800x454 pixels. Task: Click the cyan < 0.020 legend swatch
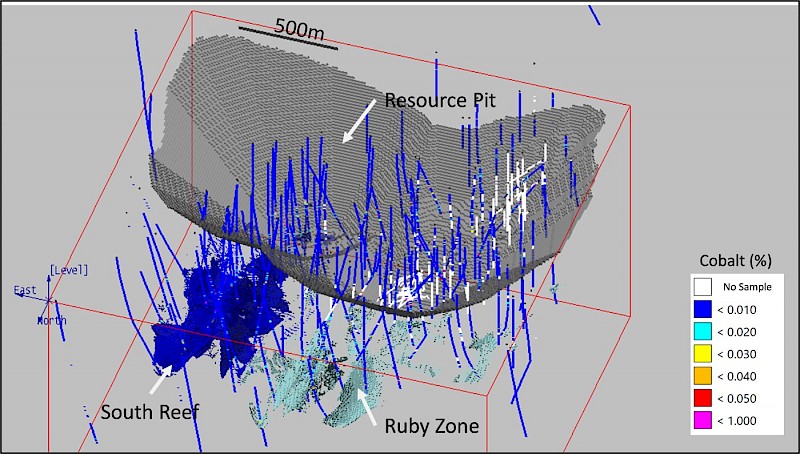(703, 332)
